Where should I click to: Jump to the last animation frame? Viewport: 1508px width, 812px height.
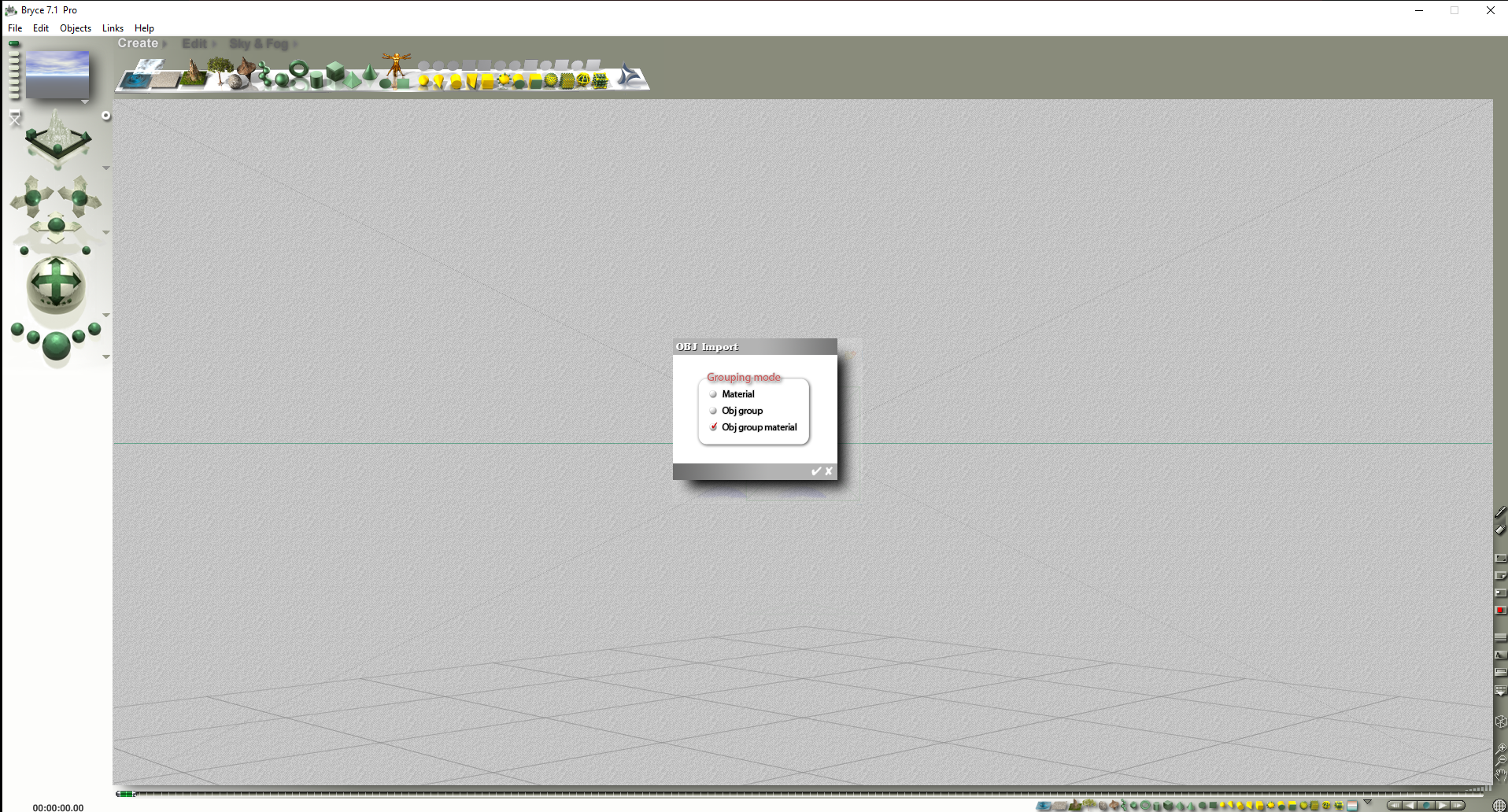1458,806
